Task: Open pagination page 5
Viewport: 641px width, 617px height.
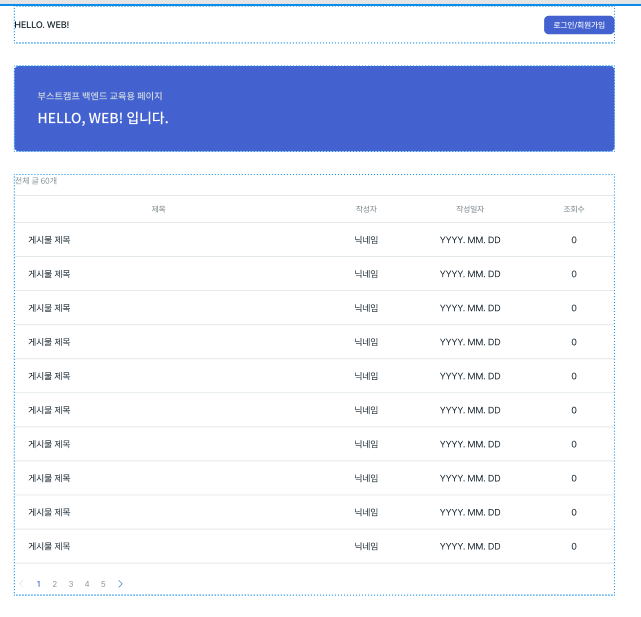Action: click(103, 584)
